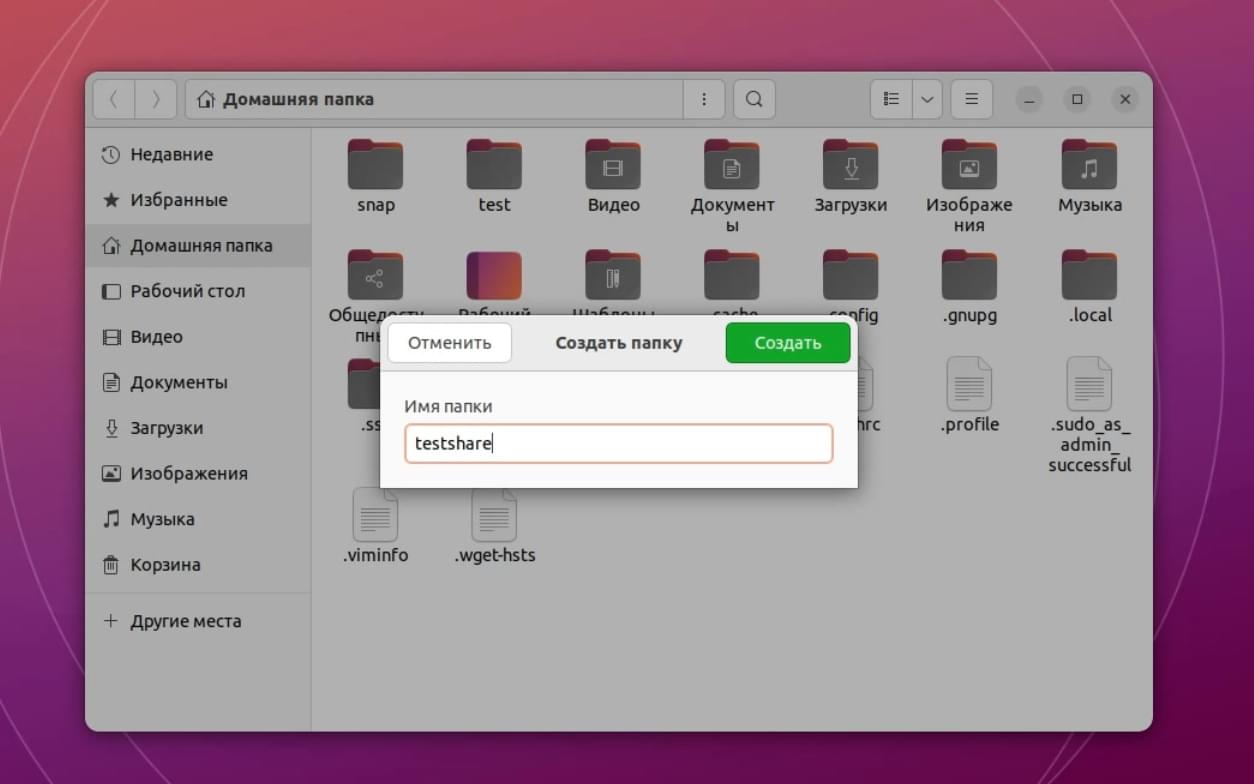Select the Изображения folder in the file grid
Screen dimensions: 1254x784
[969, 165]
